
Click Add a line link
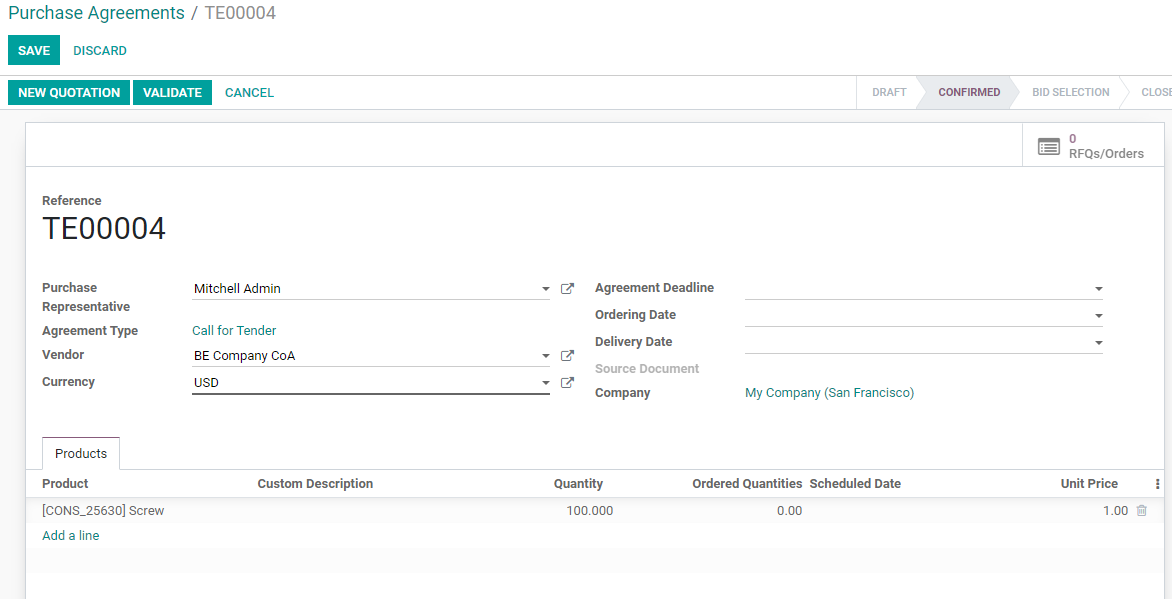(71, 536)
